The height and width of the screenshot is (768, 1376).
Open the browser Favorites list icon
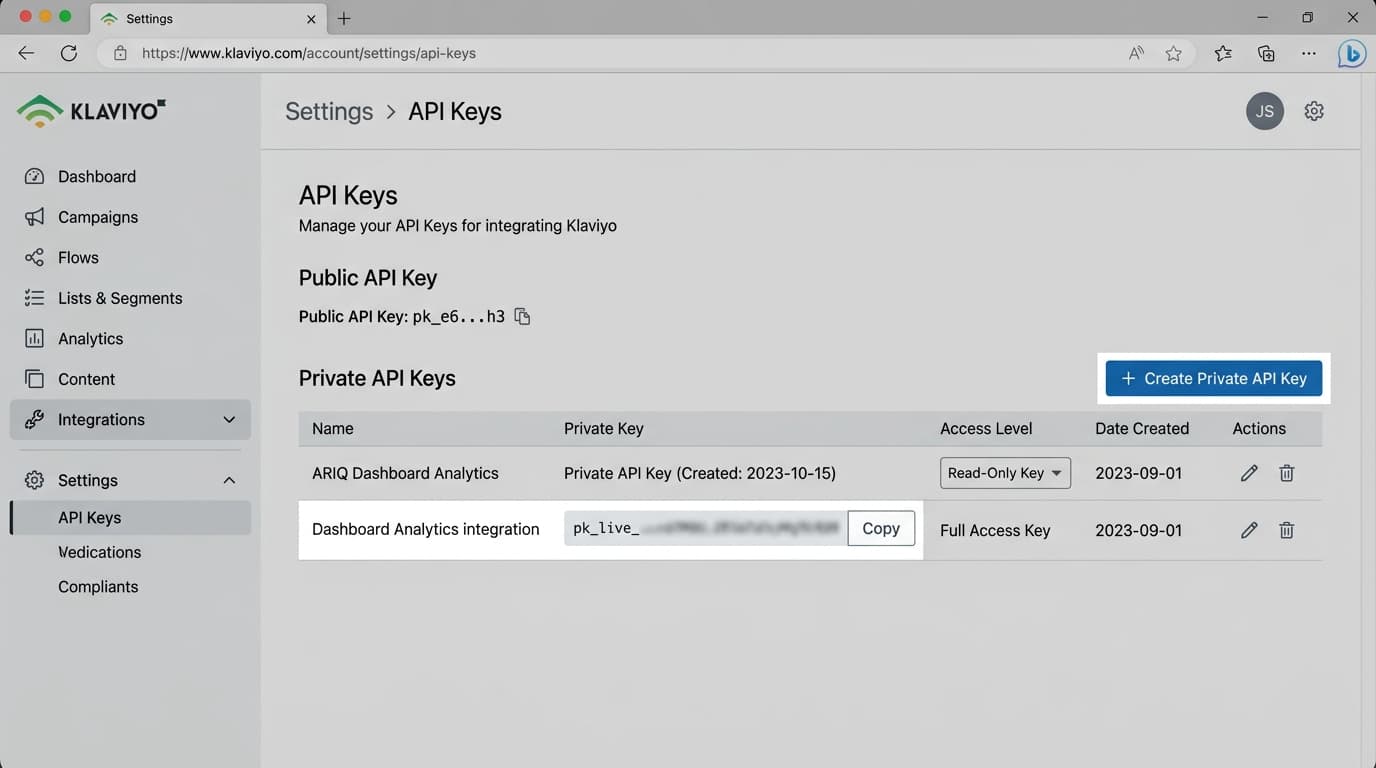(x=1223, y=54)
